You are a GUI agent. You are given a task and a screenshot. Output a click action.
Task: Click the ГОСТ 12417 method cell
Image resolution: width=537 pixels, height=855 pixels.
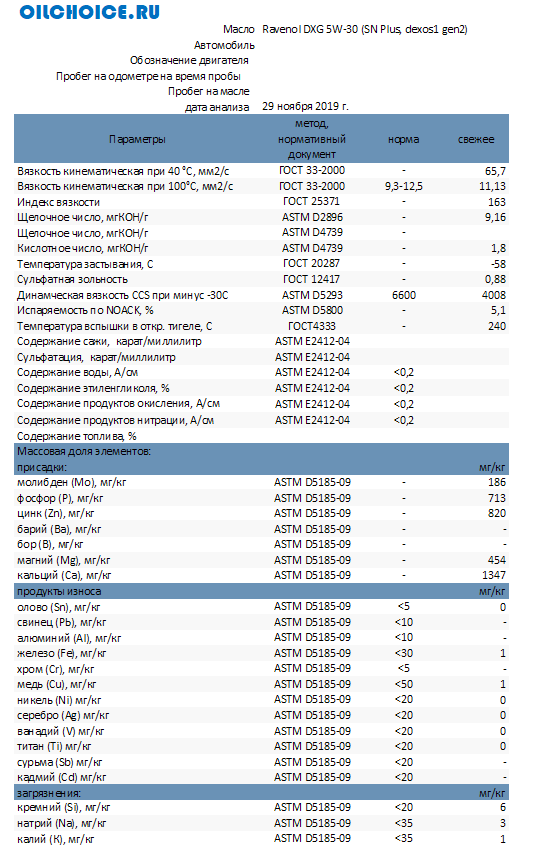click(x=311, y=280)
